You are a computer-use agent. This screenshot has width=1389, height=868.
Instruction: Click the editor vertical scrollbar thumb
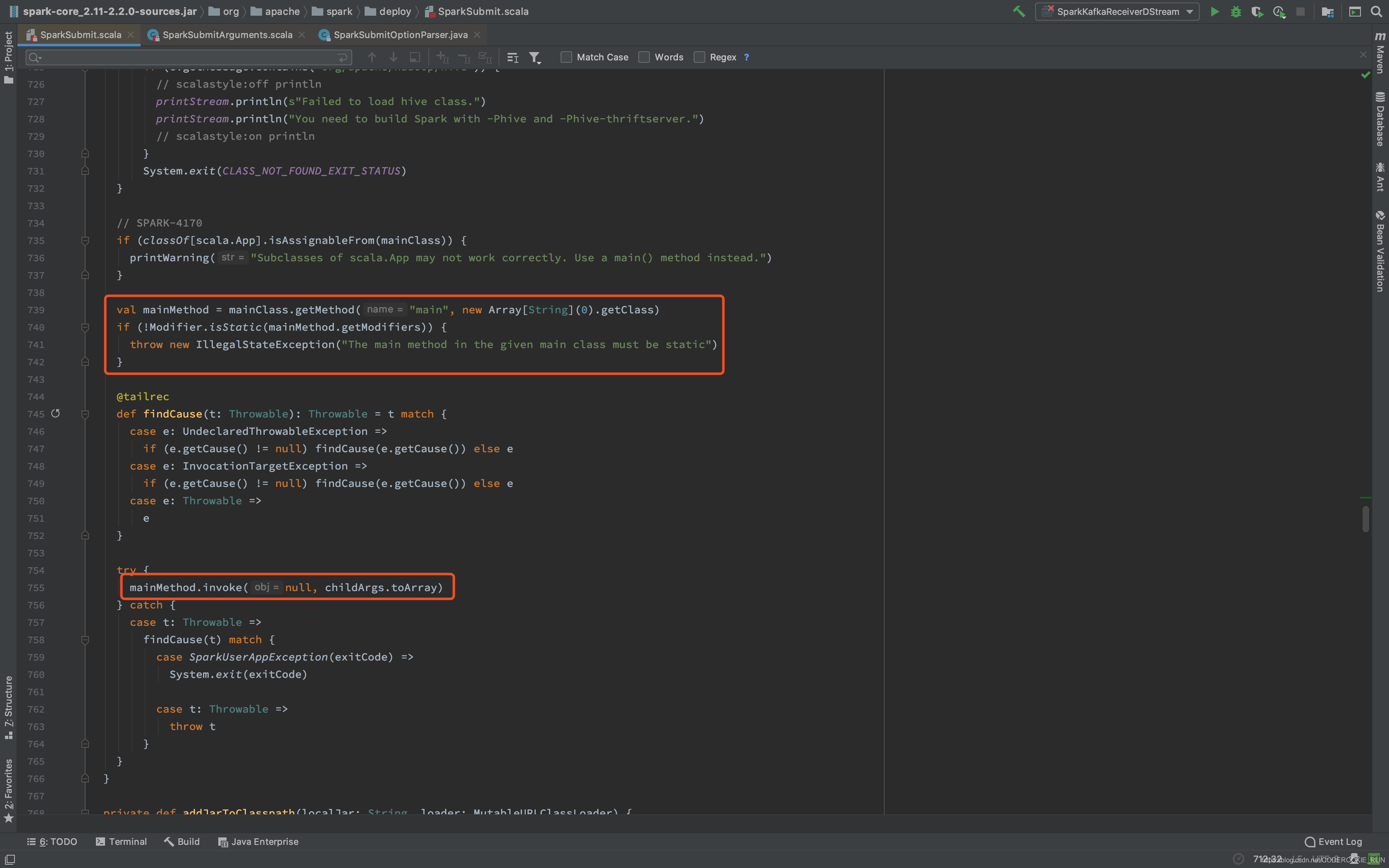pos(1365,519)
